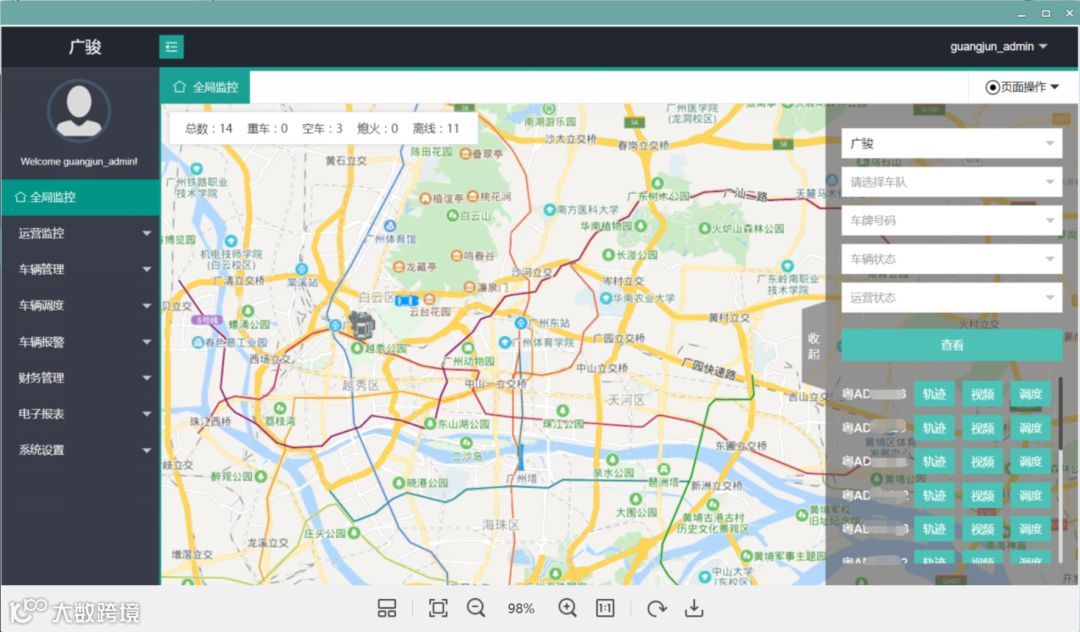Open the 请选择车队 fleet dropdown
This screenshot has width=1080, height=632.
tap(951, 182)
